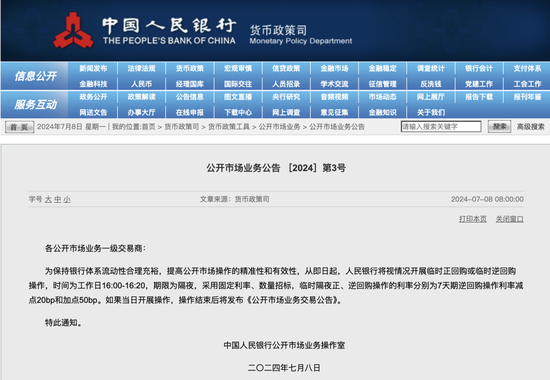Open the 在线申报 menu item
The width and height of the screenshot is (550, 380).
click(190, 112)
